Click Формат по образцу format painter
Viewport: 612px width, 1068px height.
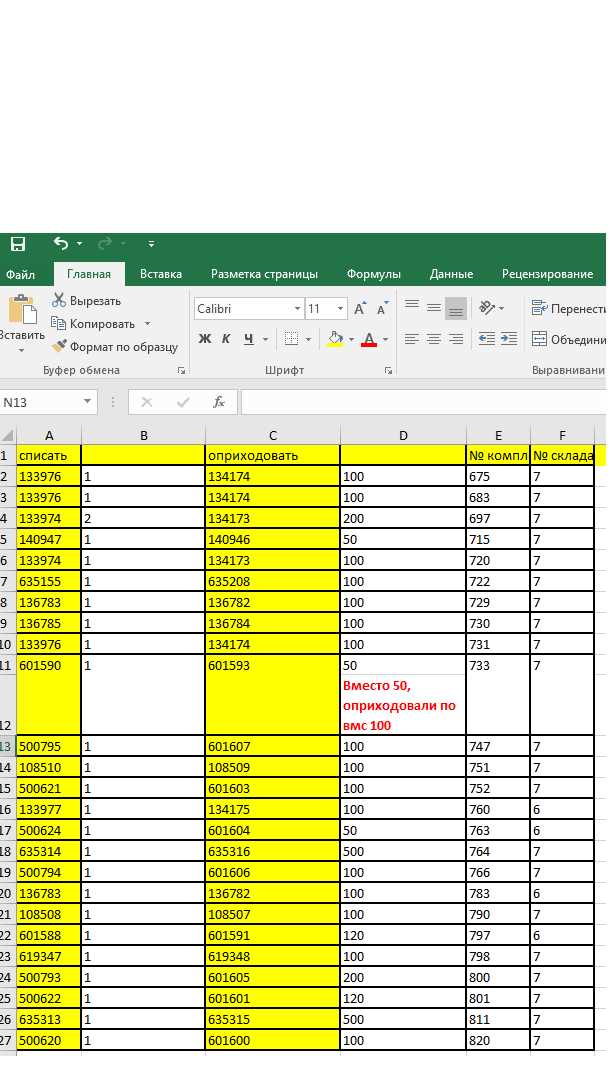click(114, 347)
